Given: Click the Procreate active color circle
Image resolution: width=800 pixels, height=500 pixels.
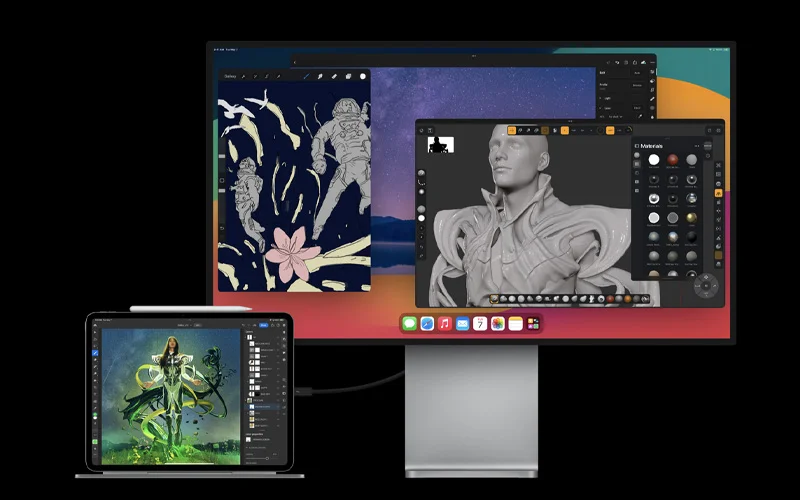Looking at the screenshot, I should coord(362,76).
